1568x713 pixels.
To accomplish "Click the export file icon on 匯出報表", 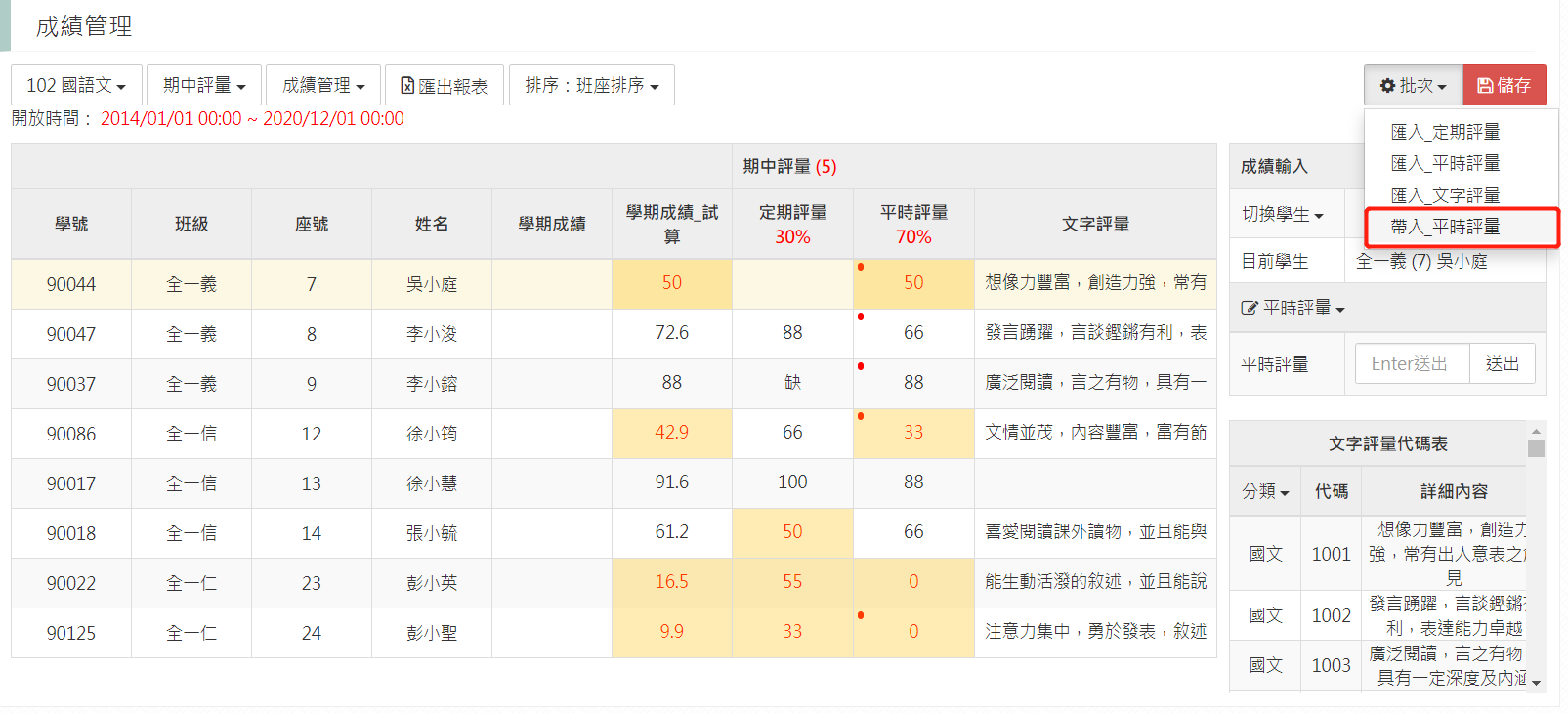I will click(407, 86).
